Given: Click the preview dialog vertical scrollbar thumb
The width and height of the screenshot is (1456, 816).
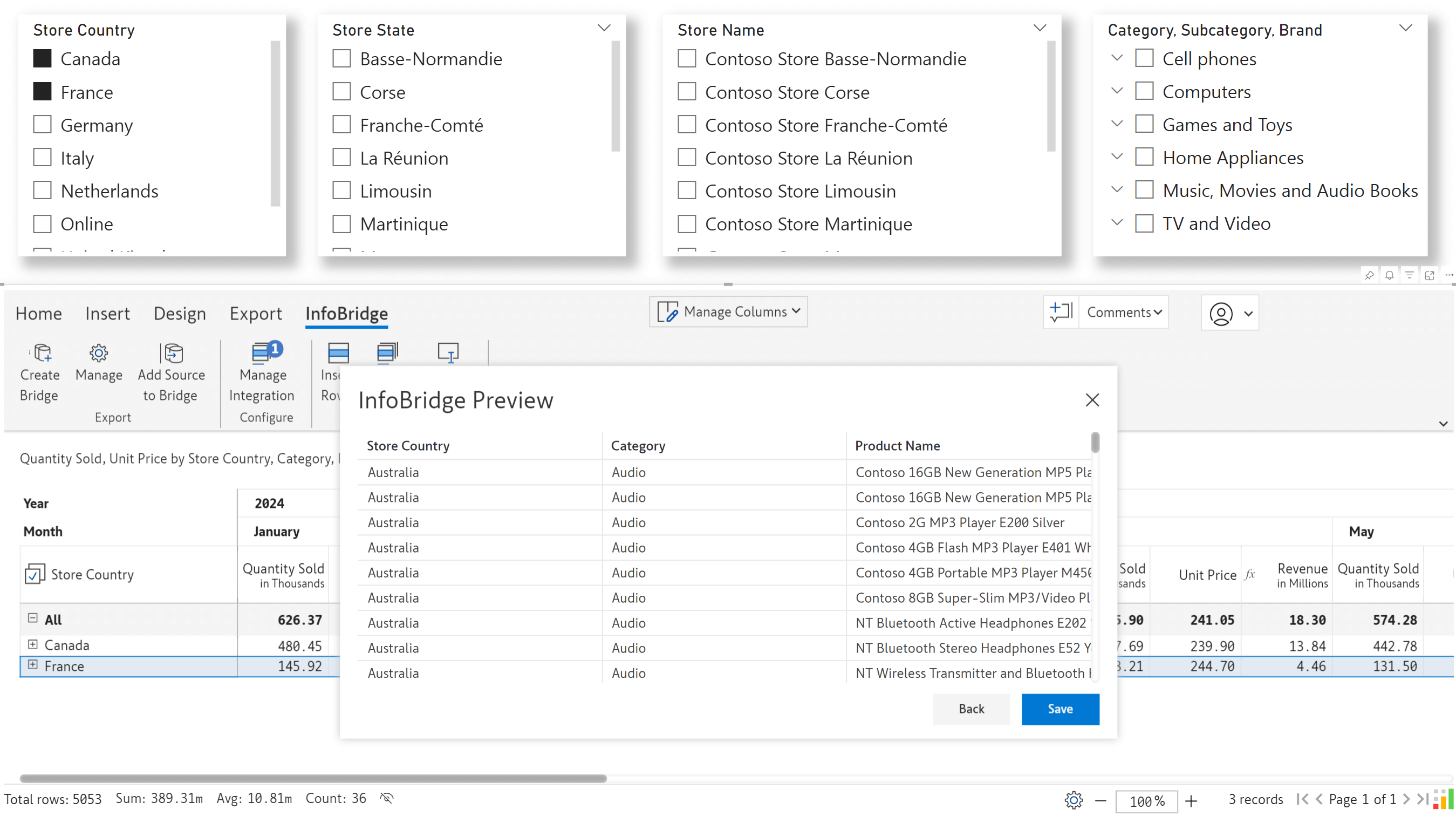Looking at the screenshot, I should (x=1095, y=442).
